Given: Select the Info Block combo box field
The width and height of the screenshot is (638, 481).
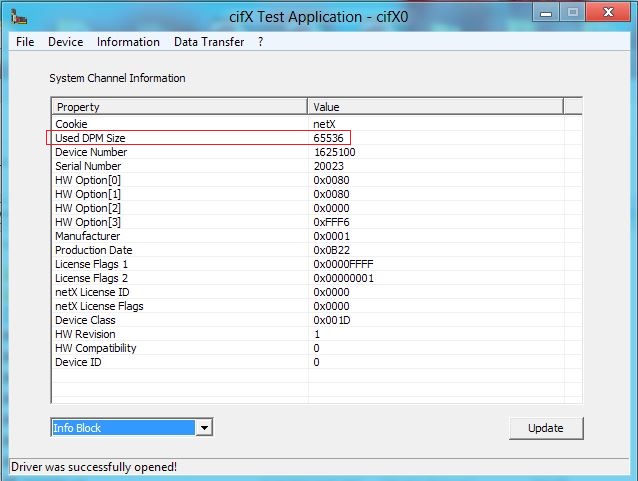Looking at the screenshot, I should pyautogui.click(x=122, y=428).
